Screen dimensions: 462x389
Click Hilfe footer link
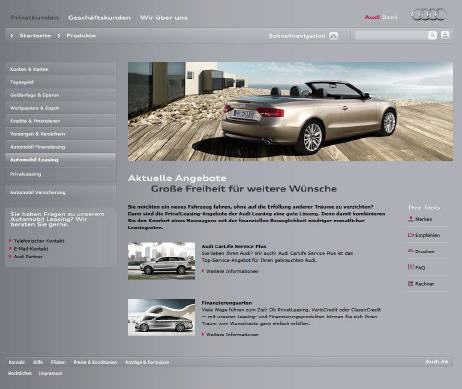pos(38,362)
